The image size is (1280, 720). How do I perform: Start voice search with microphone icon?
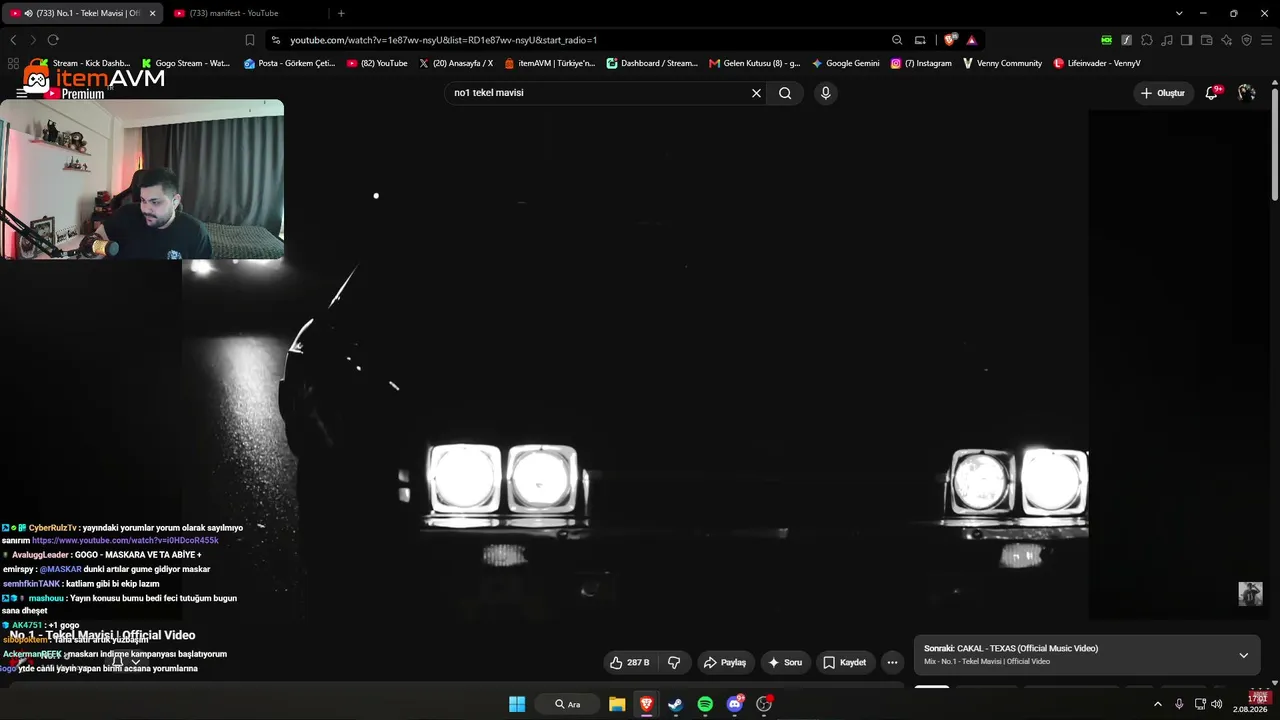coord(825,93)
